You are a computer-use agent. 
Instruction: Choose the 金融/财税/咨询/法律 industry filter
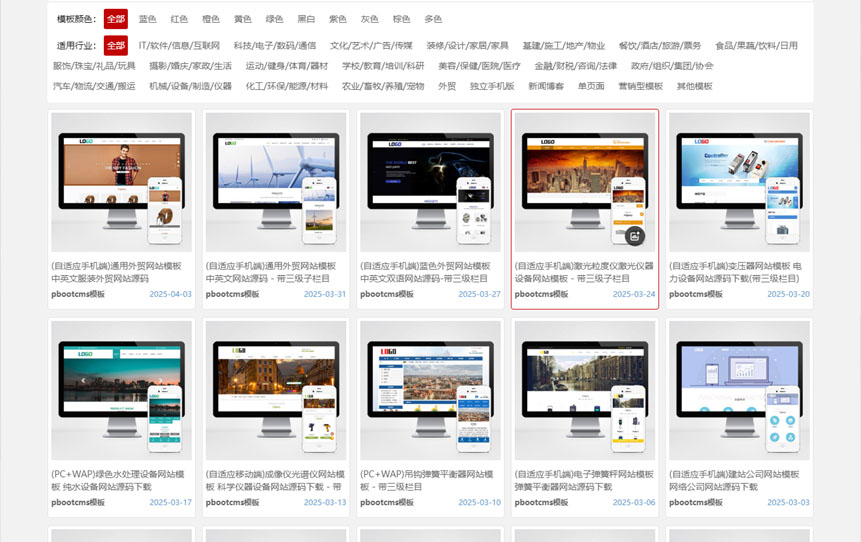click(576, 66)
